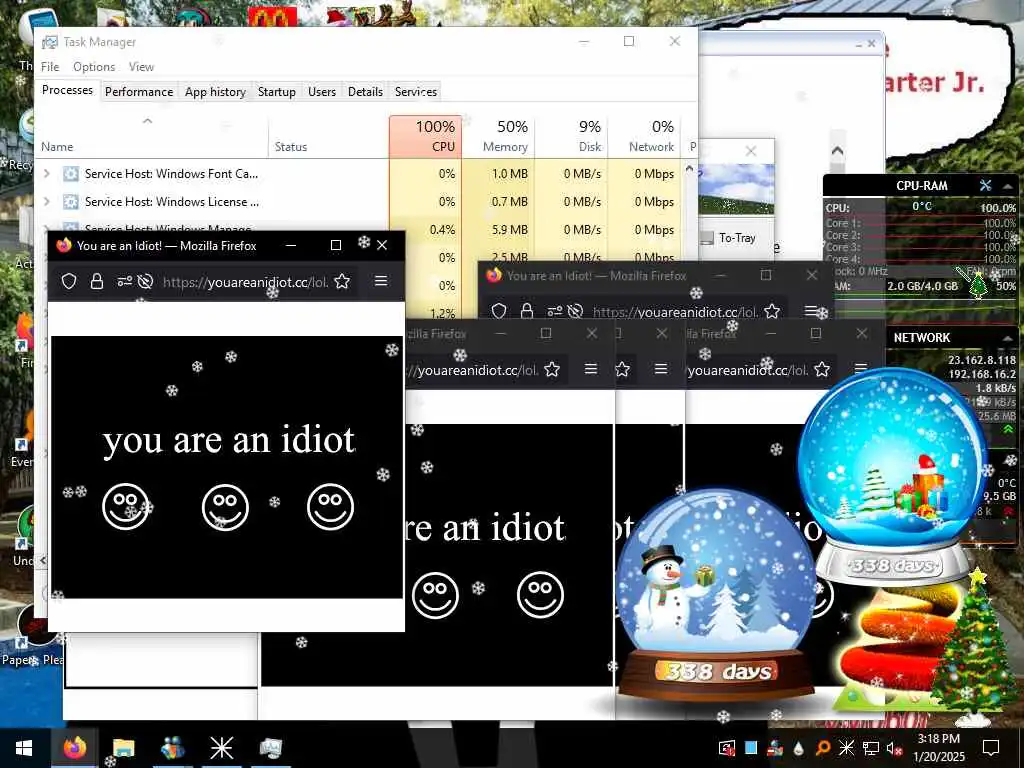Click the gift-box snow globe countdown gadget

[893, 475]
